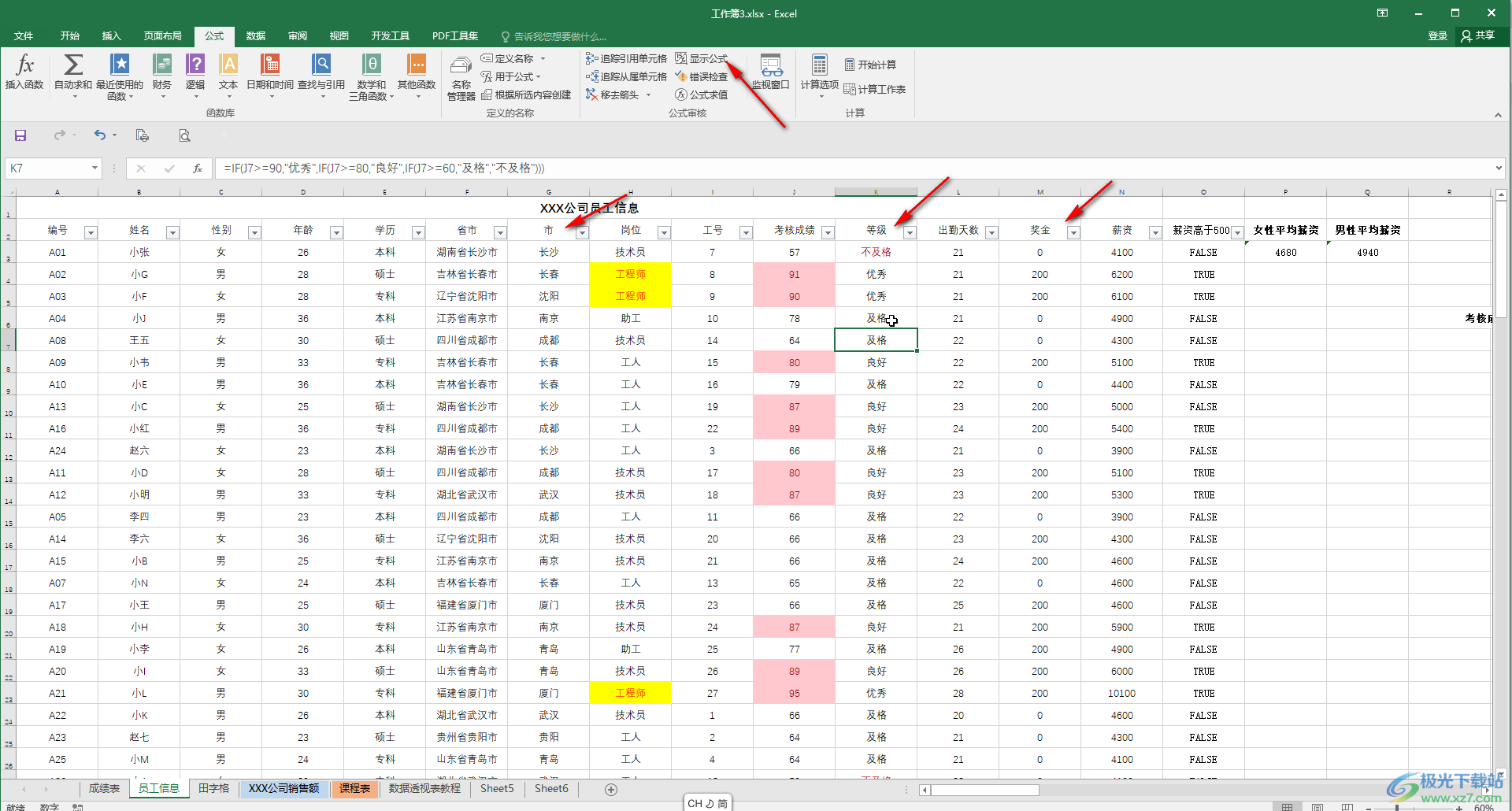Viewport: 1512px width, 811px height.
Task: Switch to the 插入 (Insert) ribbon tab
Action: [x=111, y=36]
